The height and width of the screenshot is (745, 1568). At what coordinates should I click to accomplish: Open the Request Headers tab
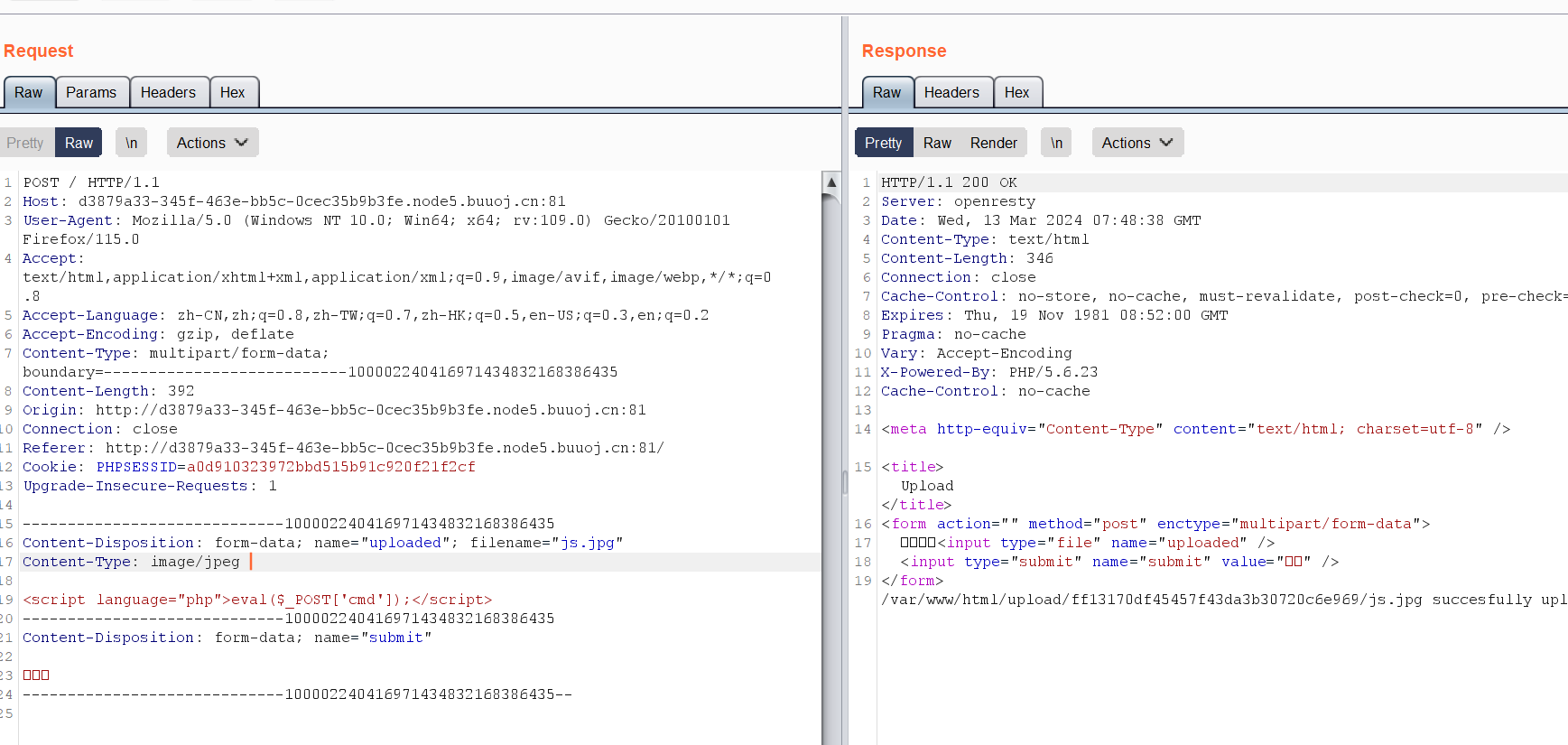168,92
